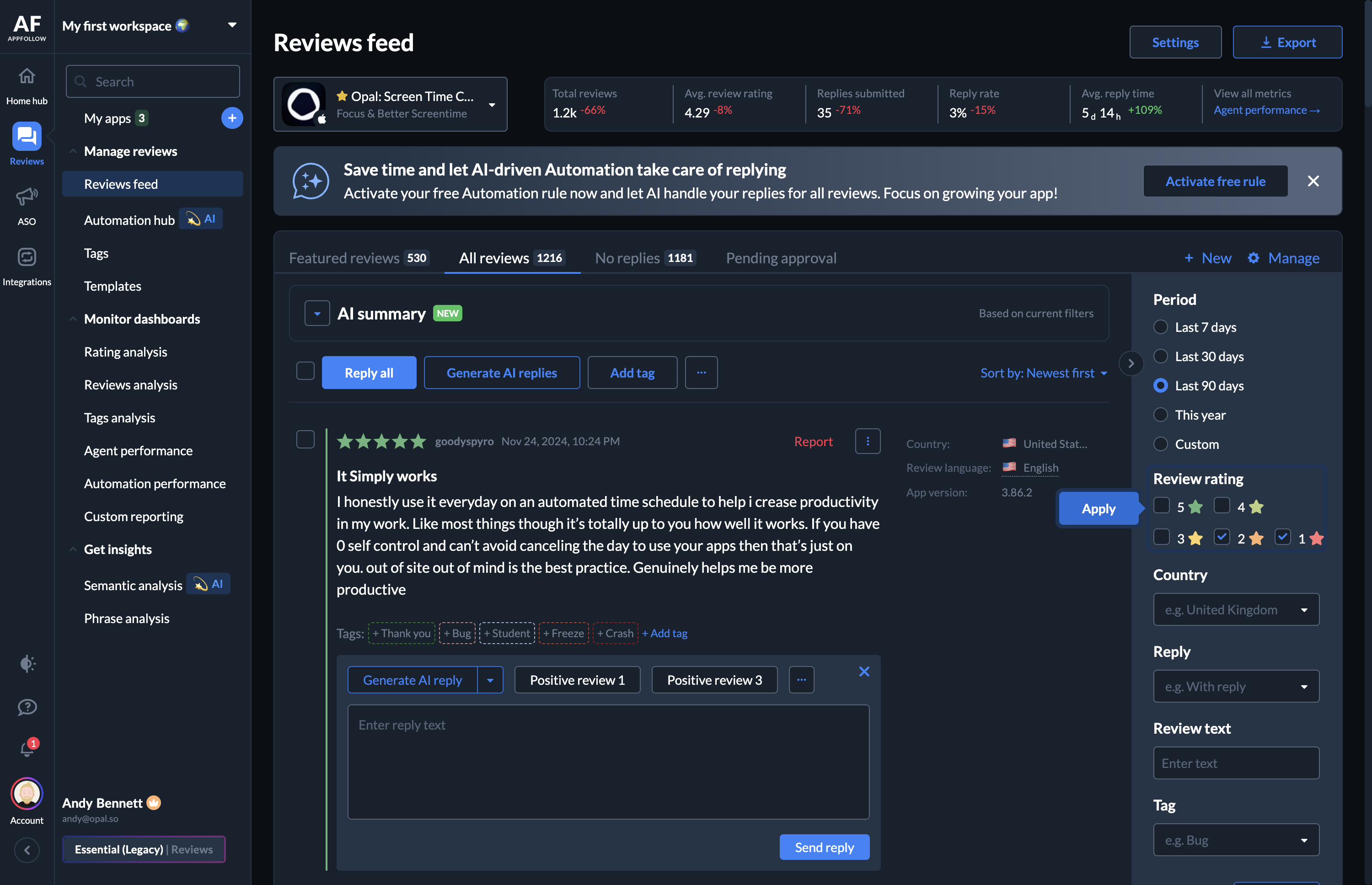1372x885 pixels.
Task: Open the Account avatar
Action: pyautogui.click(x=27, y=794)
